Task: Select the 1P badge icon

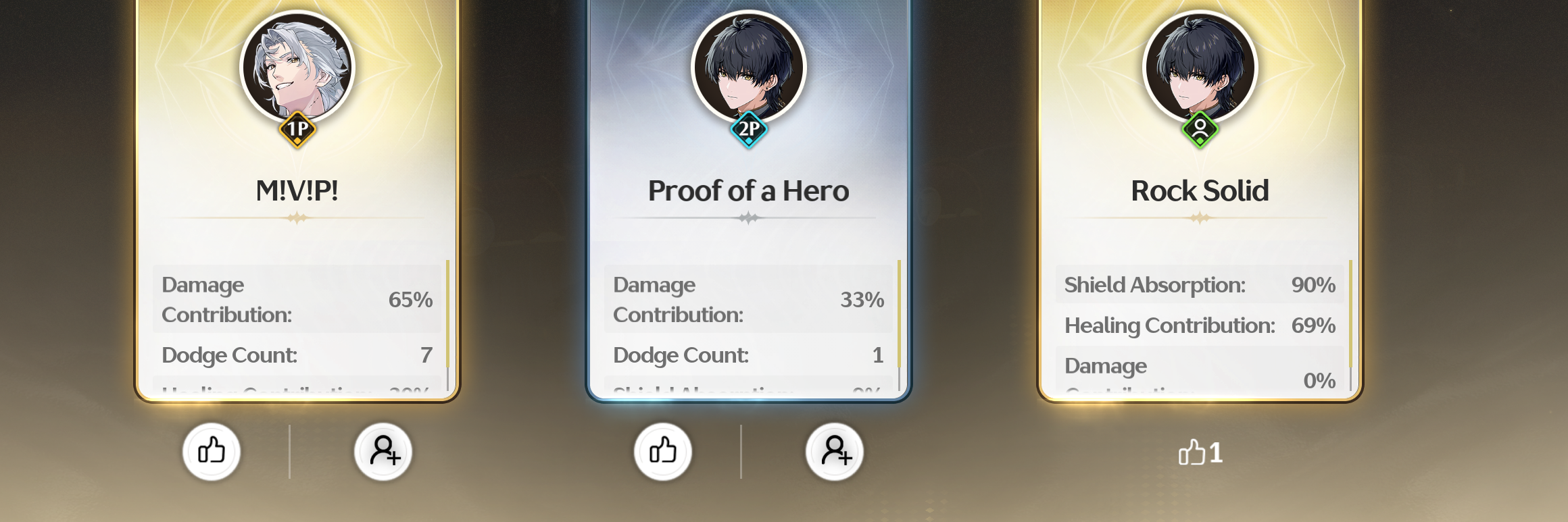Action: point(297,130)
